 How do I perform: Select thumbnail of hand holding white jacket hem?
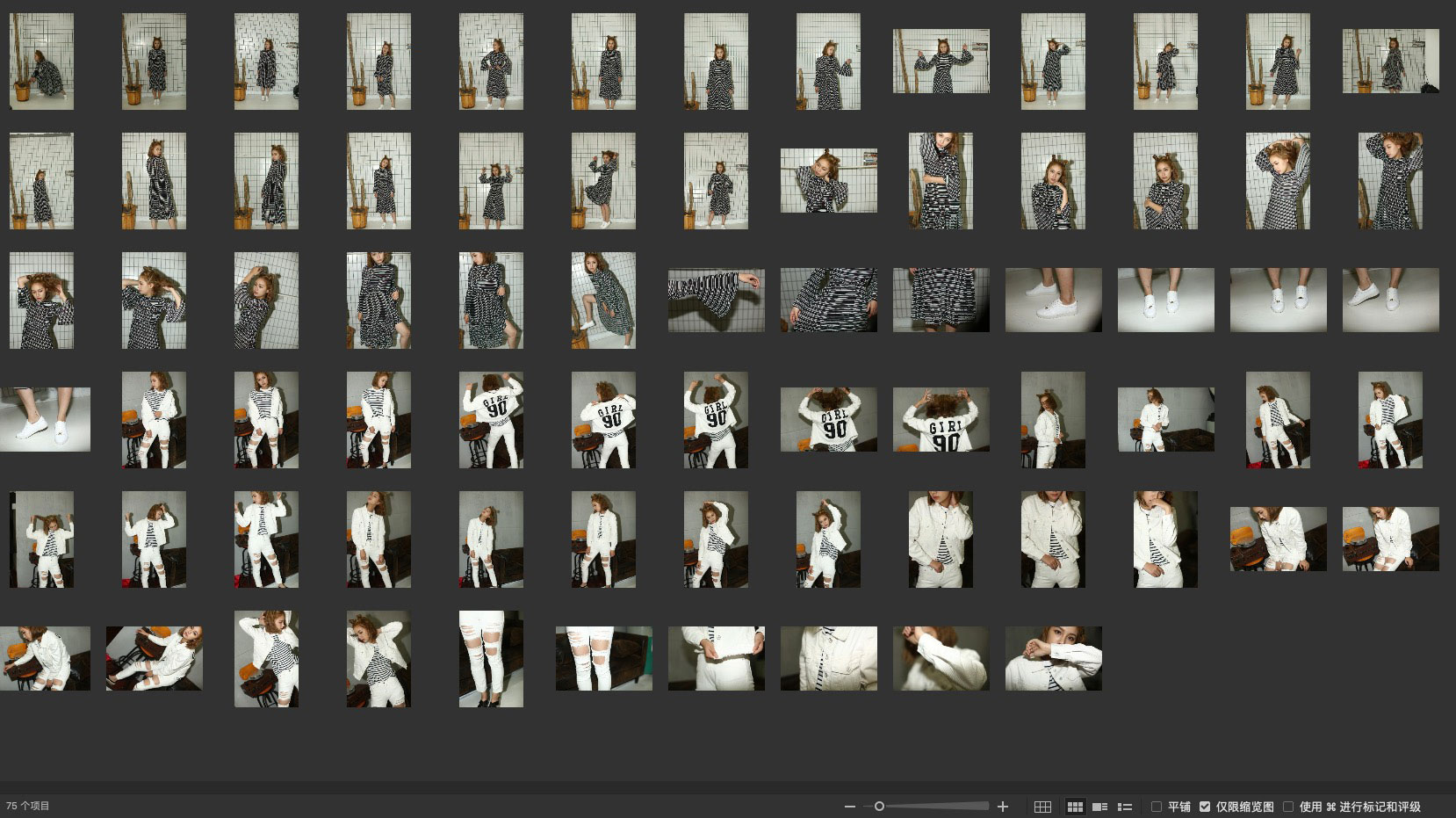(x=716, y=658)
